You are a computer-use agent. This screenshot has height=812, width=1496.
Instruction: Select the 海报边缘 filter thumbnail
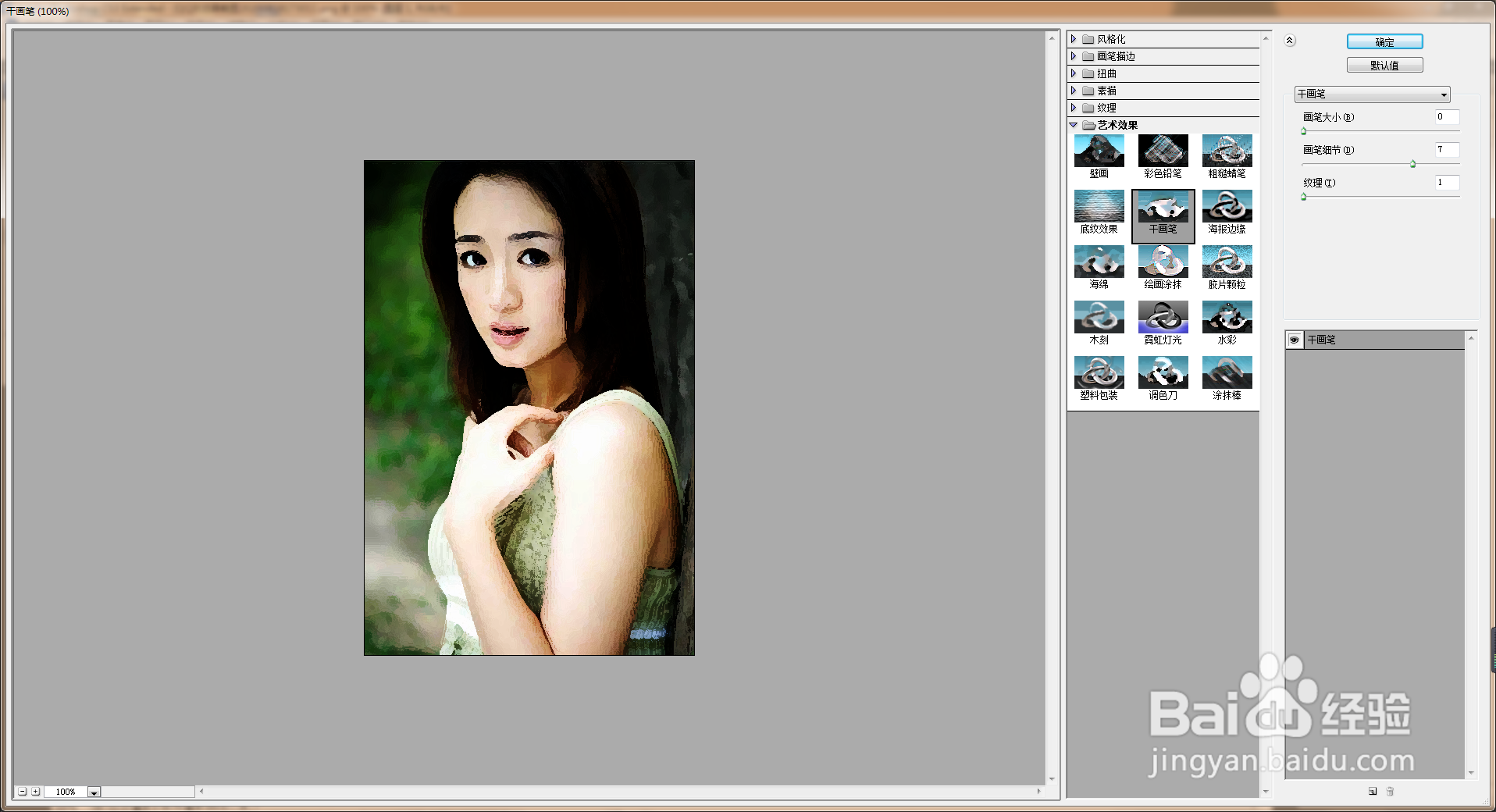point(1227,206)
